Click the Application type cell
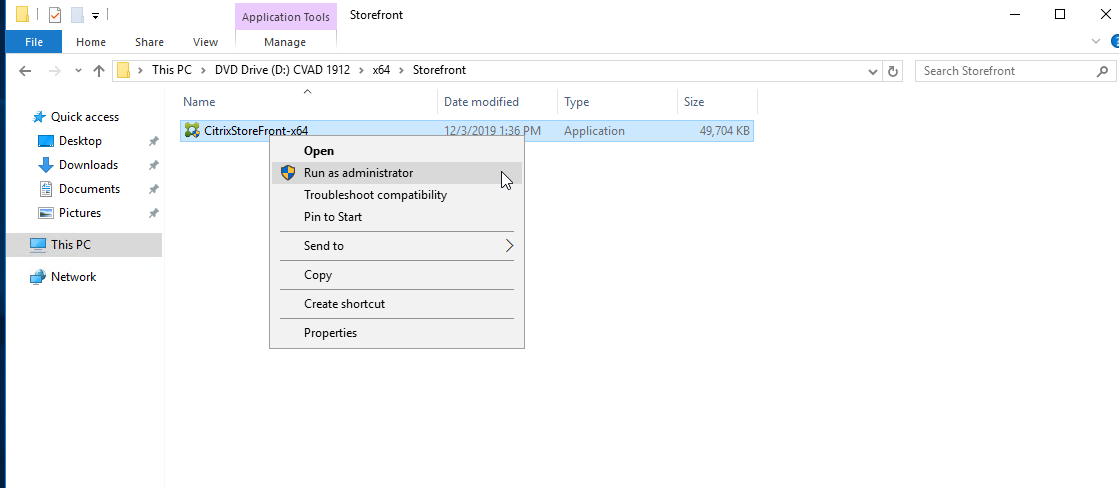Screen dimensions: 1119x488 click(x=594, y=131)
